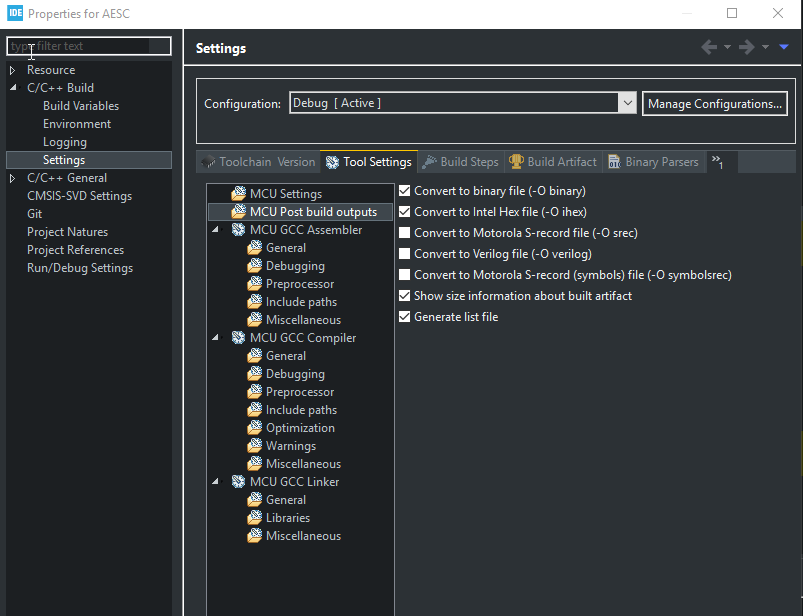The width and height of the screenshot is (803, 616).
Task: Open the Build Artifact tab
Action: pos(553,162)
